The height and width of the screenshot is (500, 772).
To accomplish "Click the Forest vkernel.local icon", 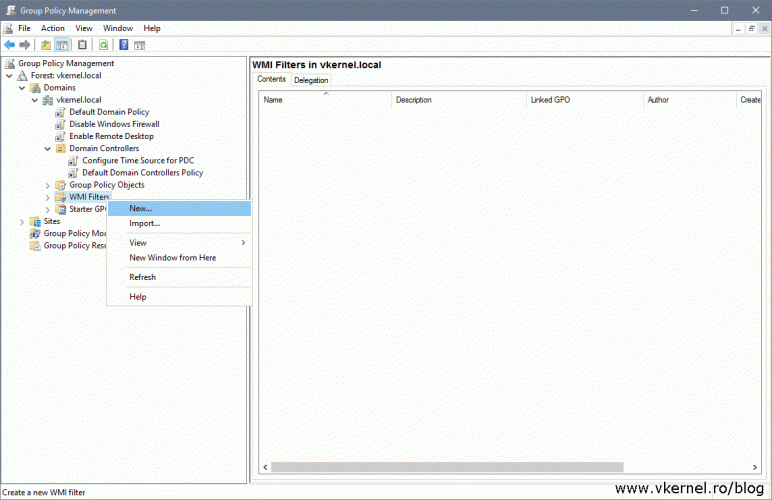I will point(22,76).
